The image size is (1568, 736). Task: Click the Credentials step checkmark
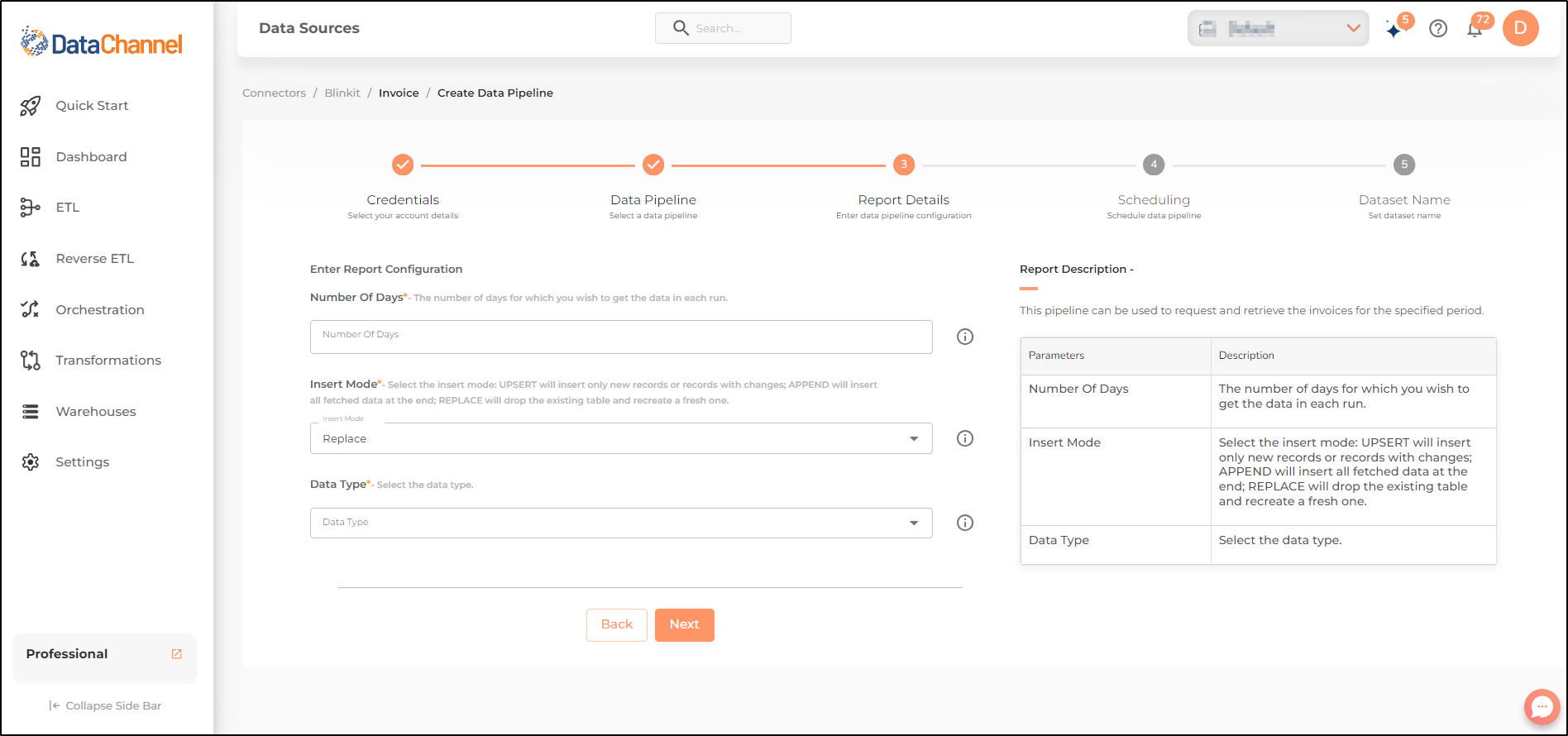403,165
